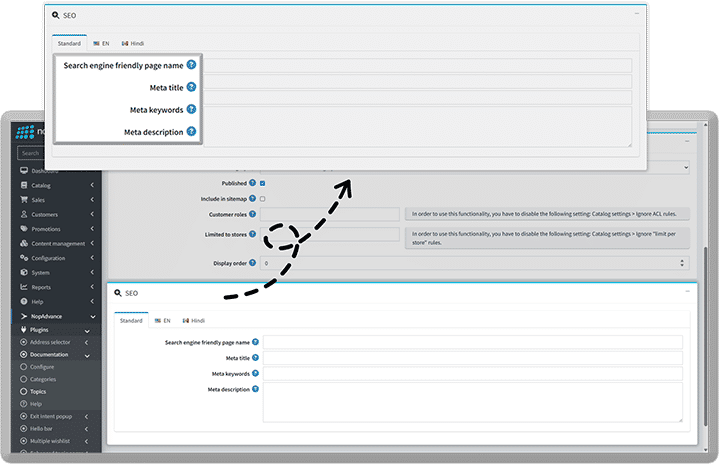This screenshot has height=464, width=720.
Task: Click the Customers person icon
Action: [24, 214]
